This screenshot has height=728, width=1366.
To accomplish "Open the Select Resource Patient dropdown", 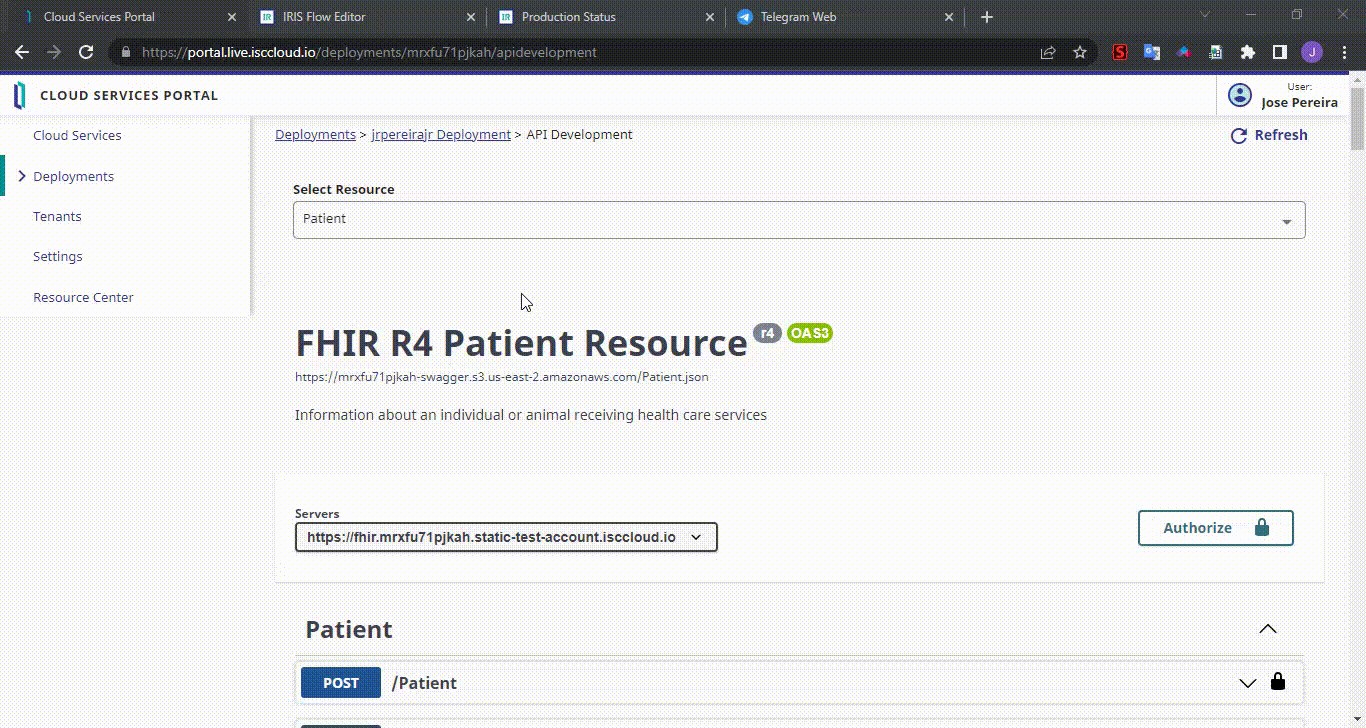I will (x=798, y=220).
